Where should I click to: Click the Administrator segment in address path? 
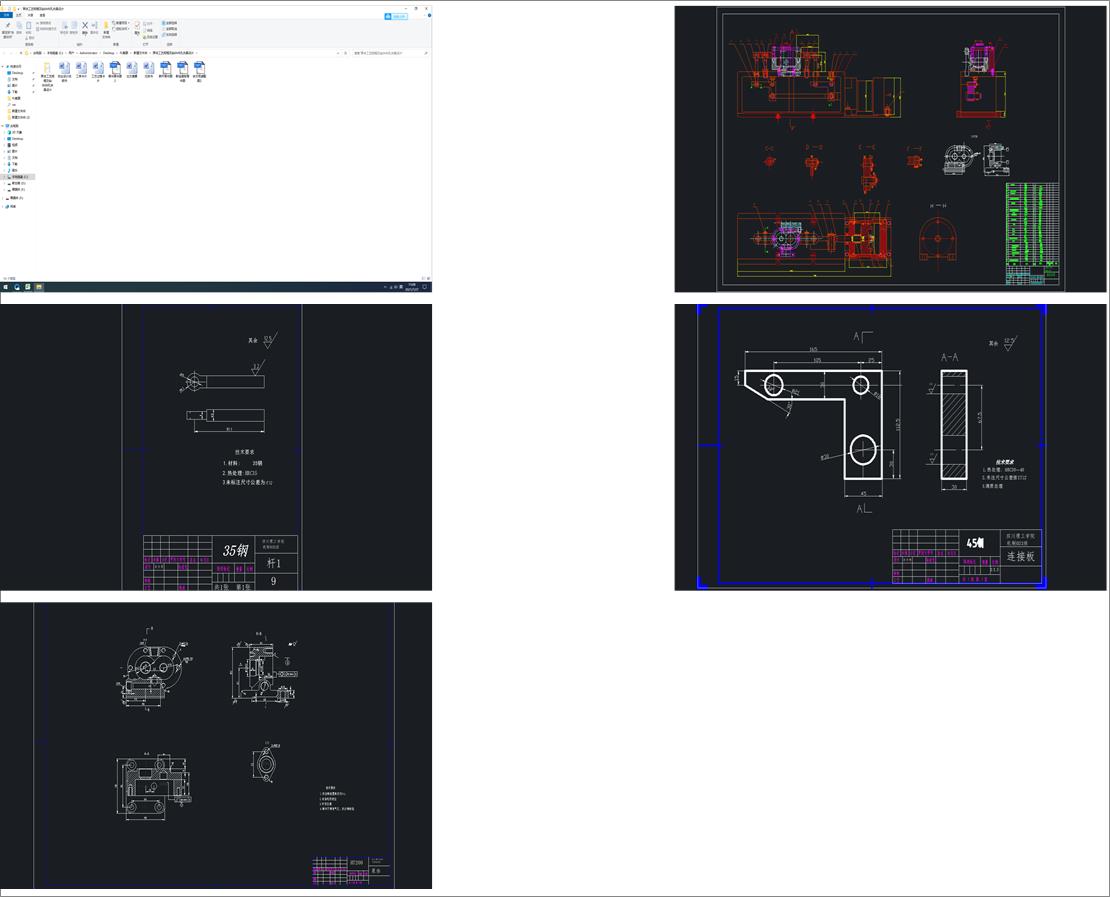(x=88, y=53)
